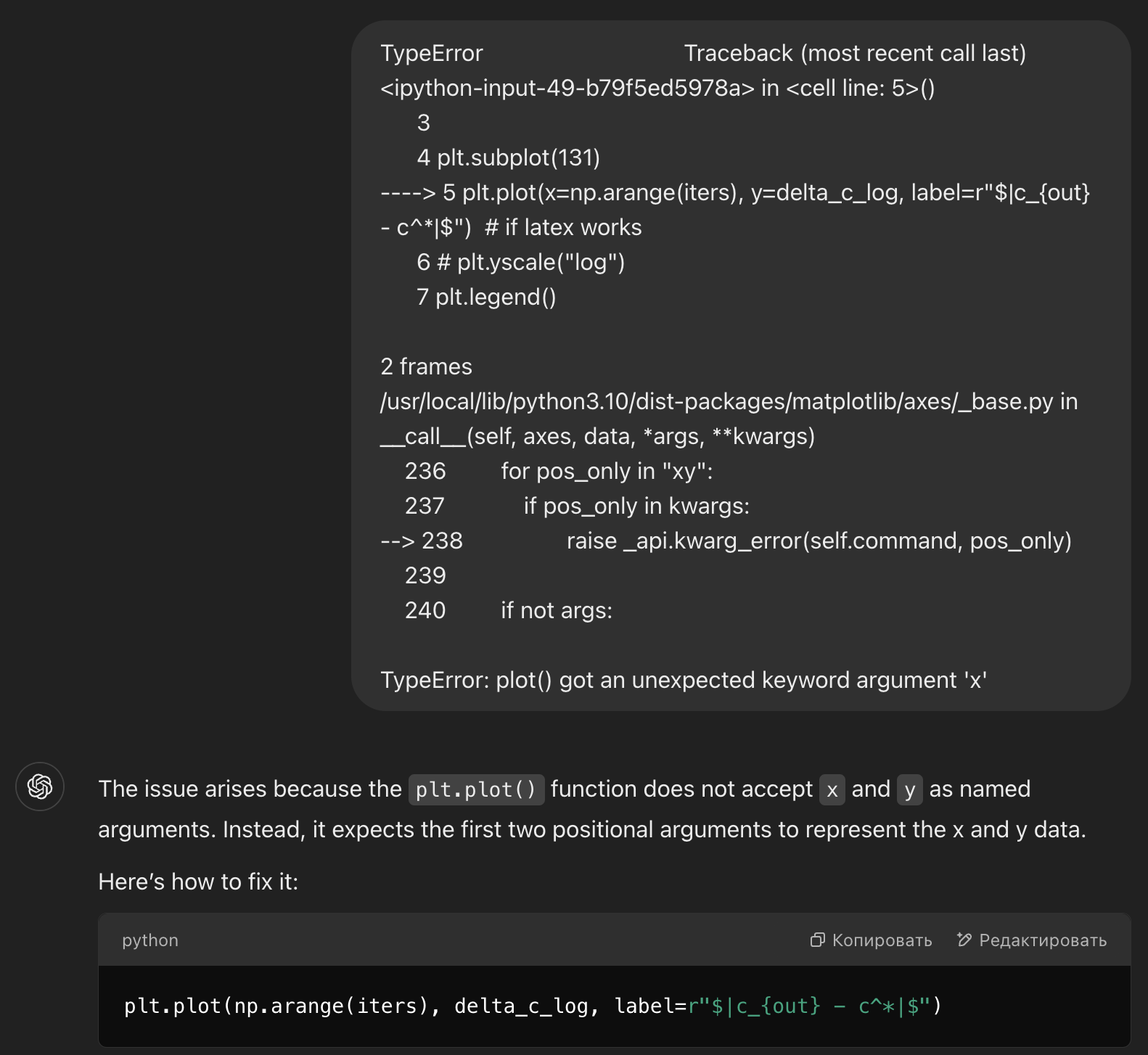This screenshot has height=1055, width=1148.
Task: Click delta_c_log in the fixed code
Action: coord(520,1006)
